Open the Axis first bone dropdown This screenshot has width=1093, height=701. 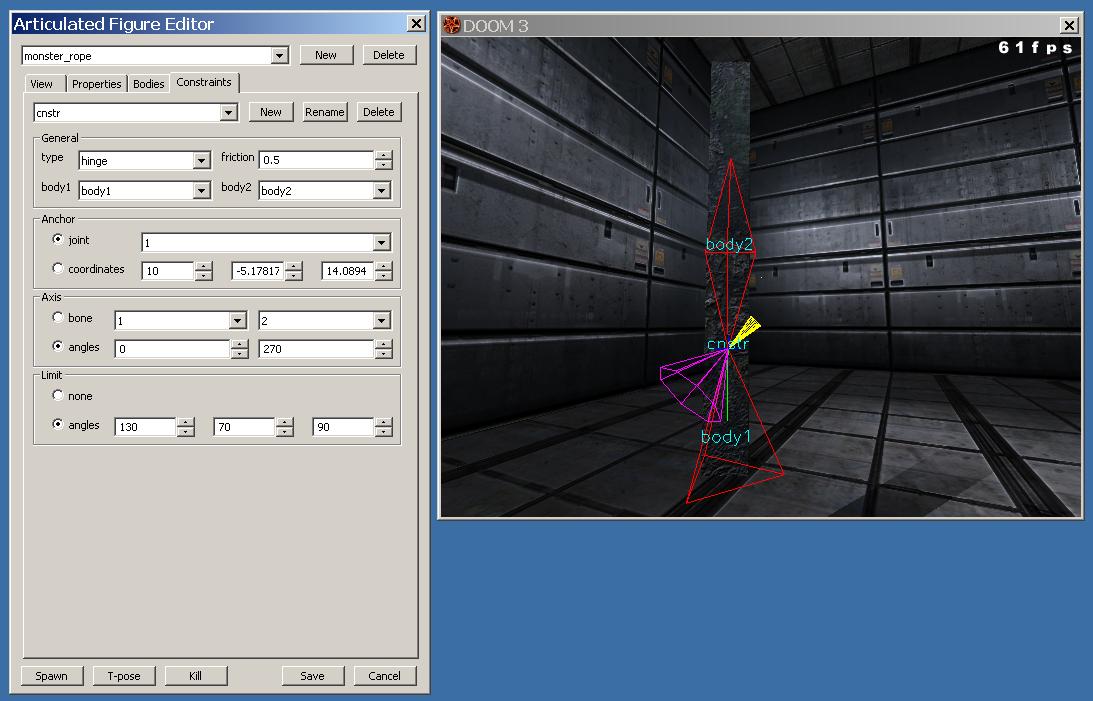pyautogui.click(x=238, y=321)
